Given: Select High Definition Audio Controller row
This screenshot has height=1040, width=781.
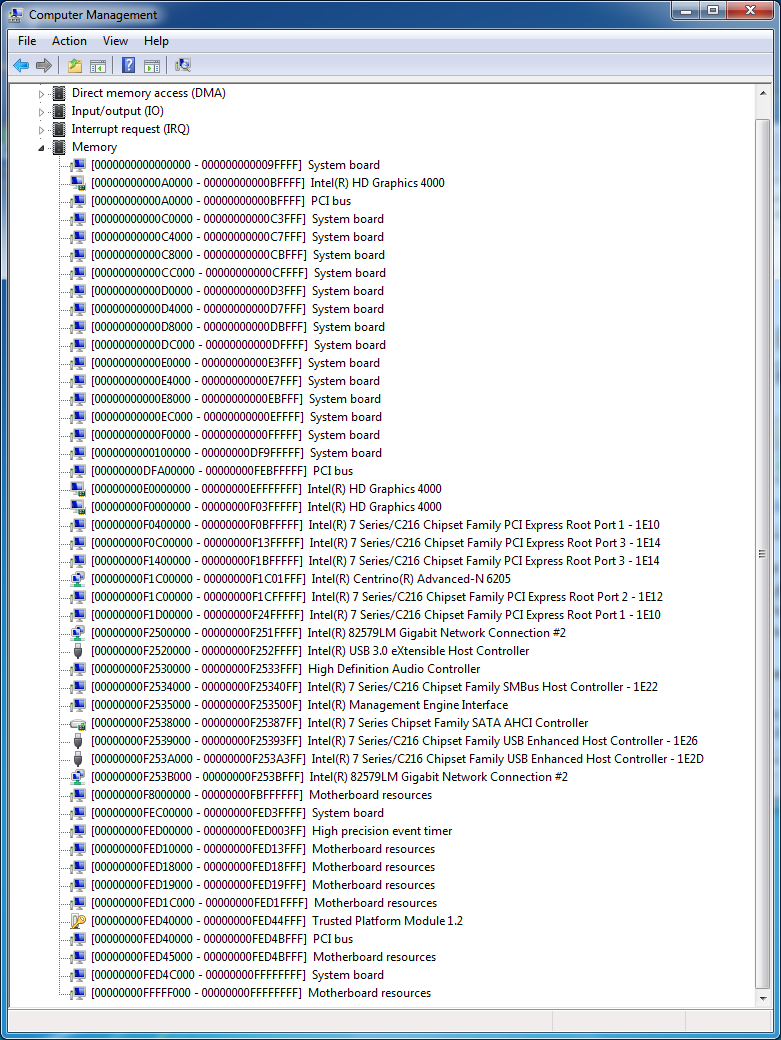Looking at the screenshot, I should 286,669.
